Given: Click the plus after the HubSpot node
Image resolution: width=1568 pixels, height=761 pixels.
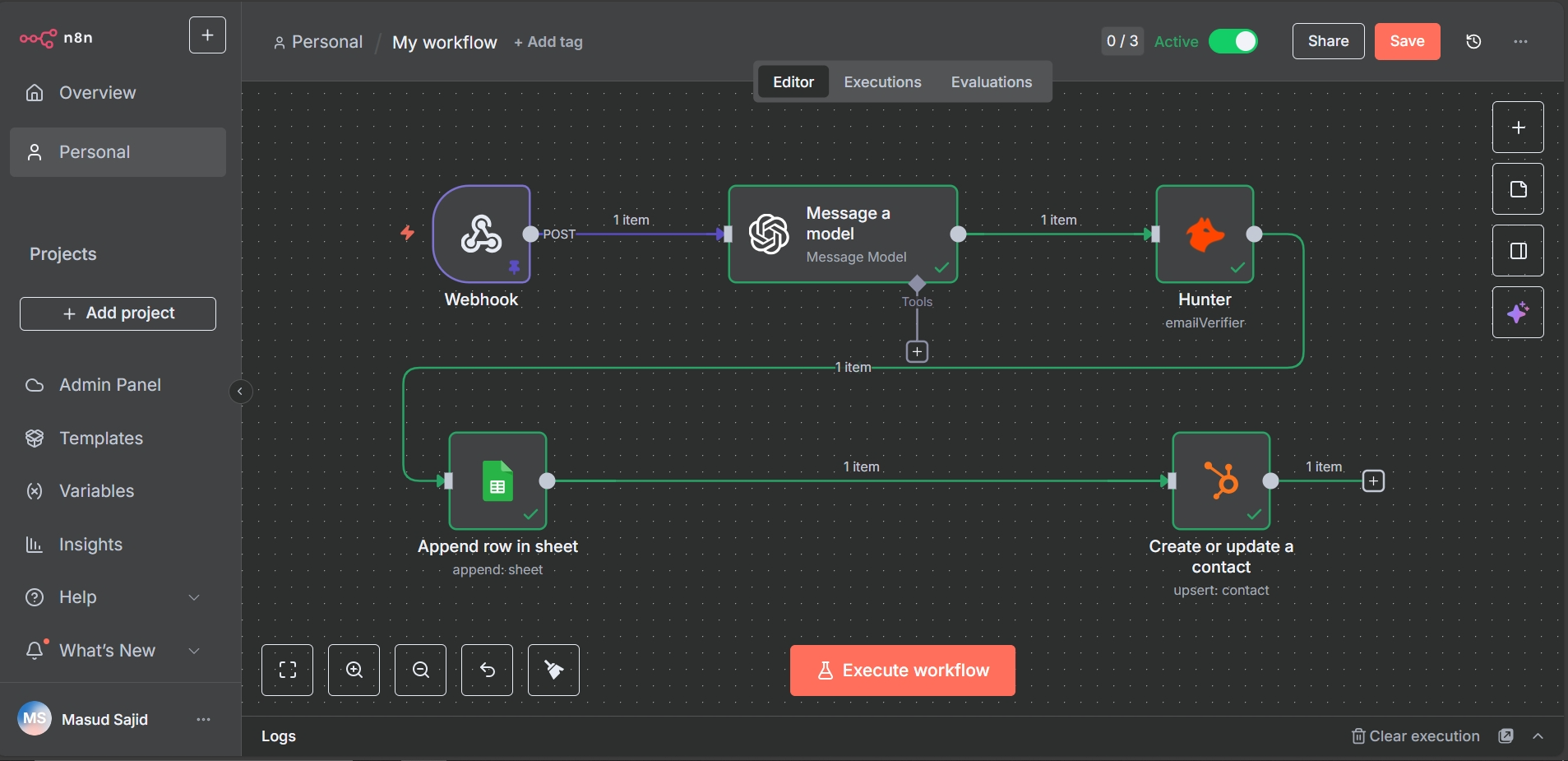Looking at the screenshot, I should [x=1373, y=481].
